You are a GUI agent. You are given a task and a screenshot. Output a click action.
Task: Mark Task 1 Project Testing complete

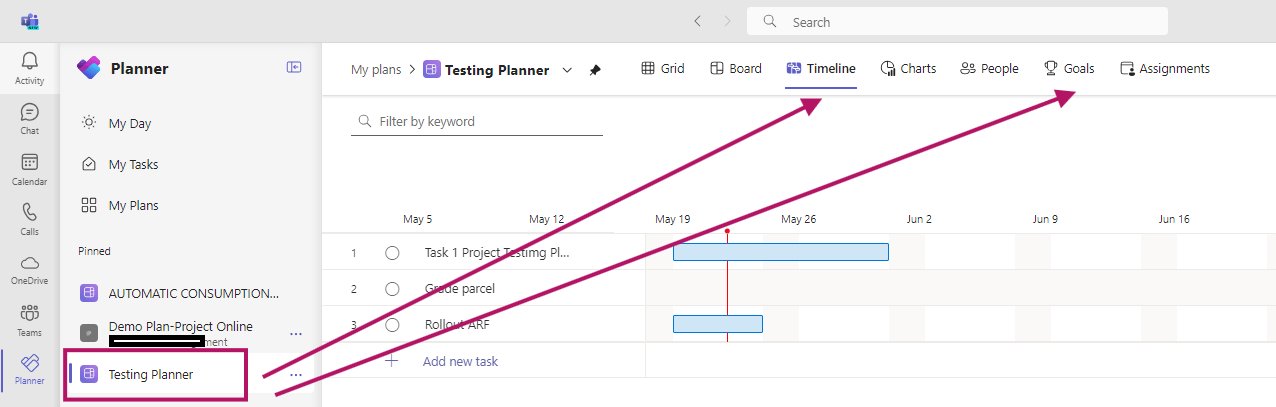(x=392, y=253)
